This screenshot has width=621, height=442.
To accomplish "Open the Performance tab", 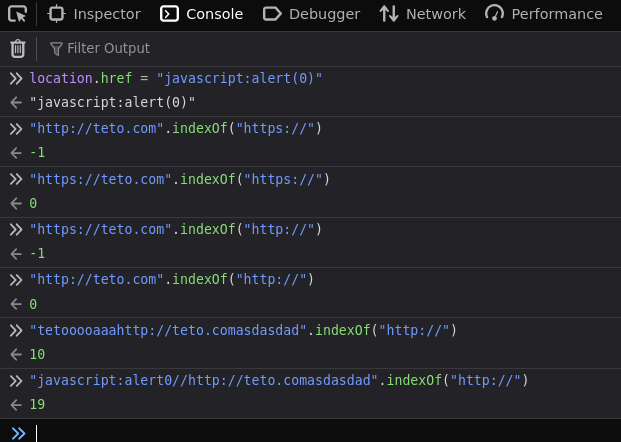I will (543, 14).
